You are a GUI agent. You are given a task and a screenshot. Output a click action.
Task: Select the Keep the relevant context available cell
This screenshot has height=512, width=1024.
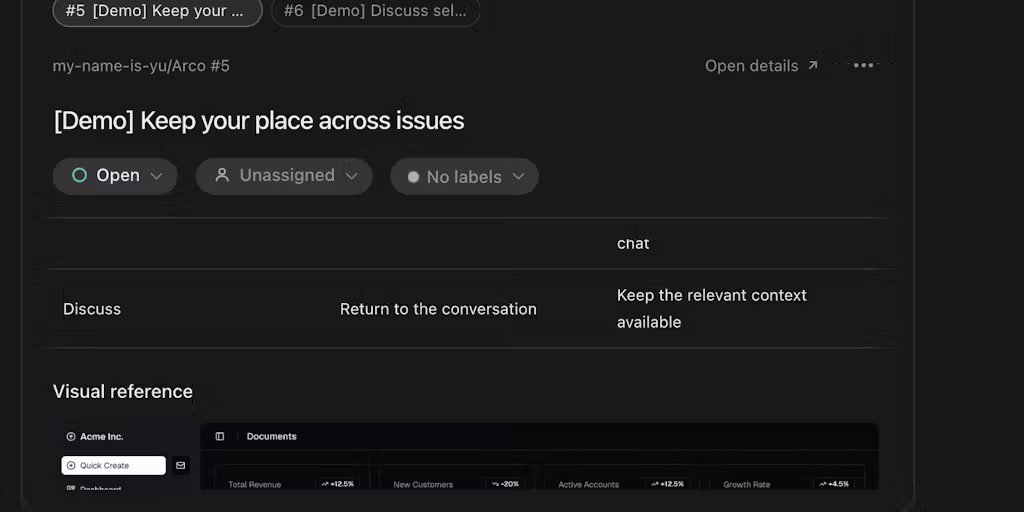[x=712, y=308]
